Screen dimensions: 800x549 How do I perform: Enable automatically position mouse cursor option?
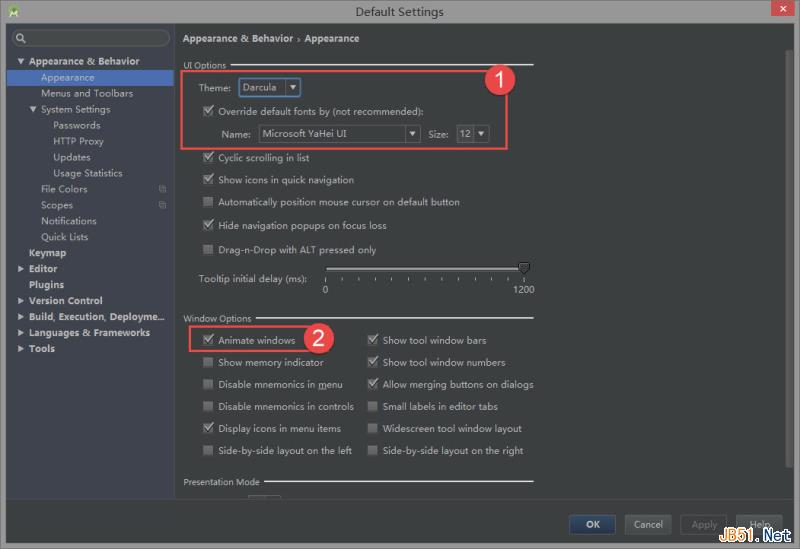click(x=208, y=202)
